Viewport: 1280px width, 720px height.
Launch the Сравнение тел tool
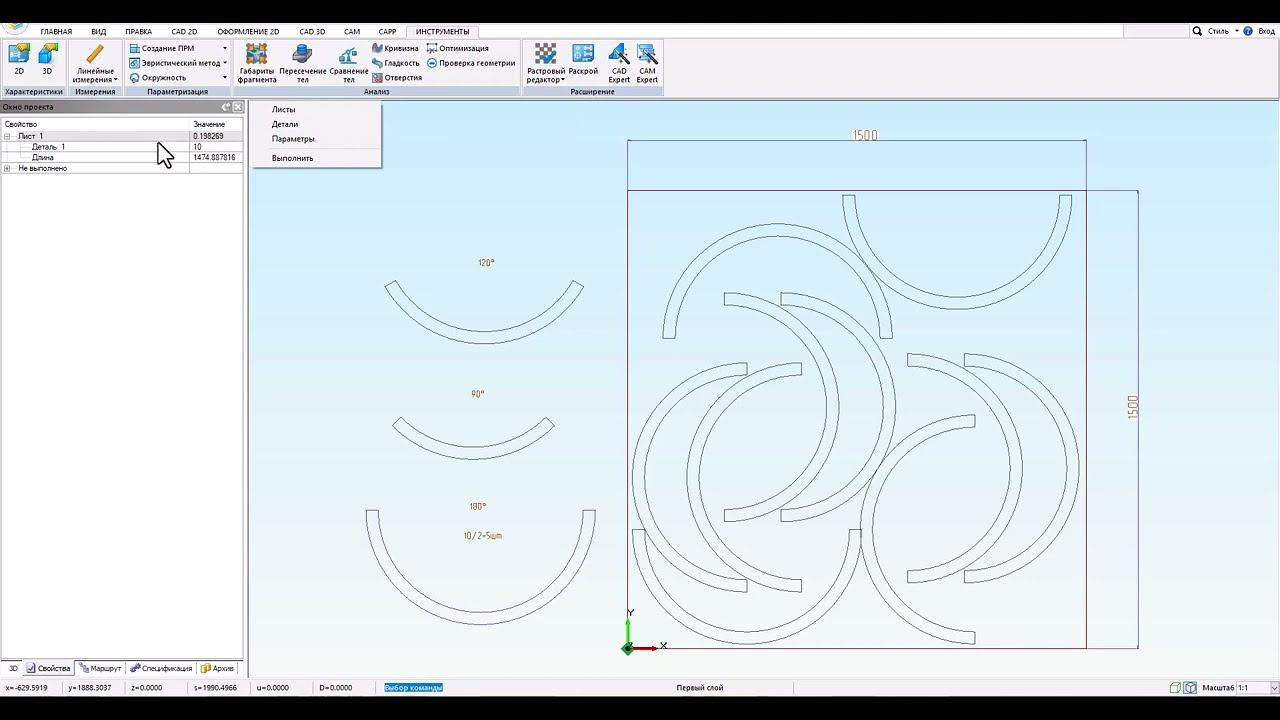[349, 63]
